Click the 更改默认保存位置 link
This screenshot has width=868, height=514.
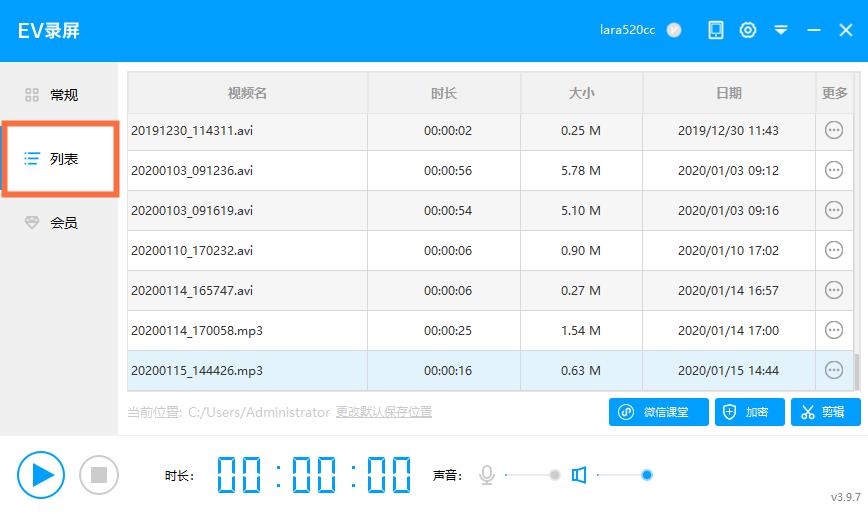point(384,412)
